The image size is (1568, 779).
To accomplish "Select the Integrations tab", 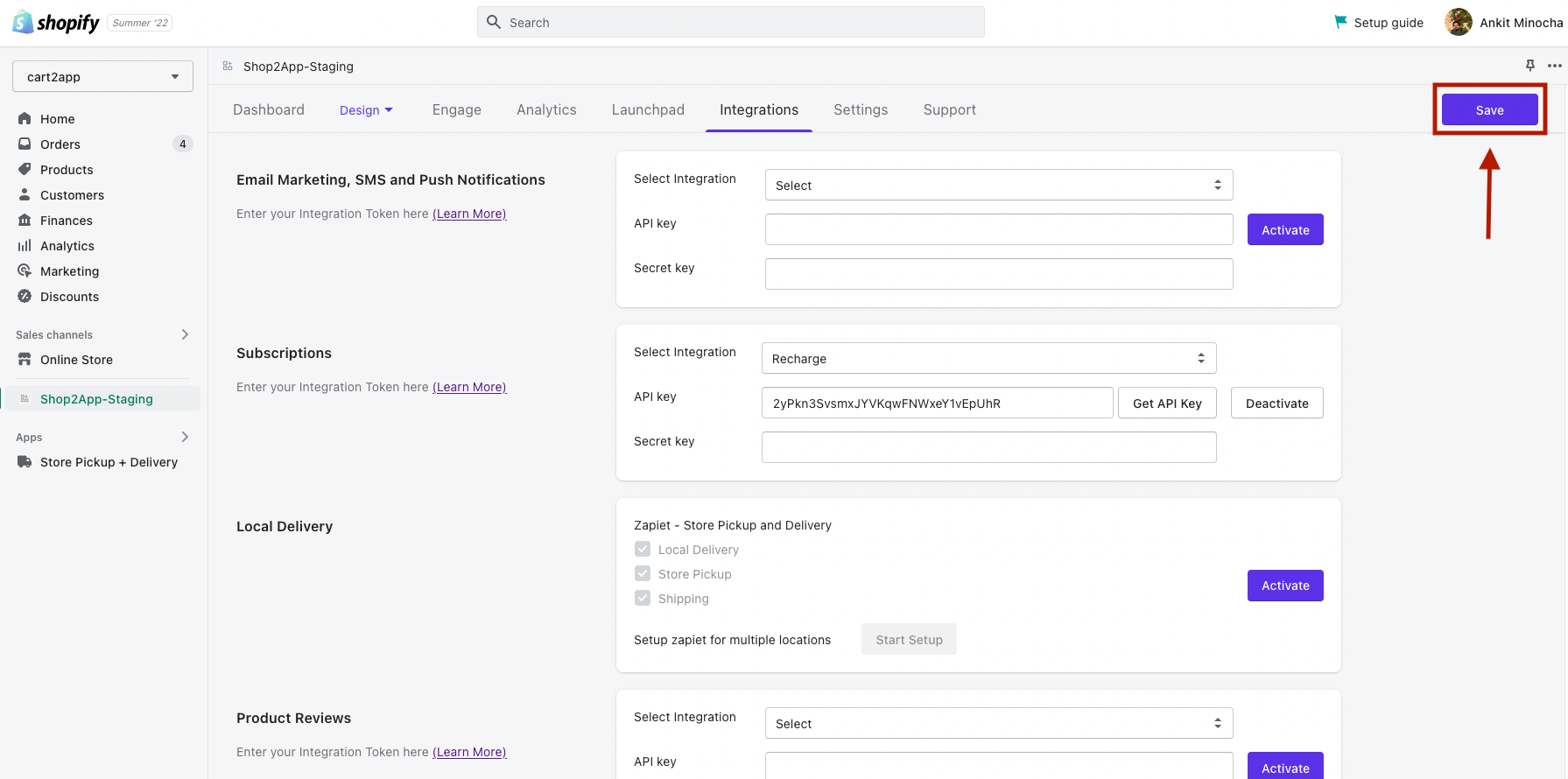I will pyautogui.click(x=759, y=109).
